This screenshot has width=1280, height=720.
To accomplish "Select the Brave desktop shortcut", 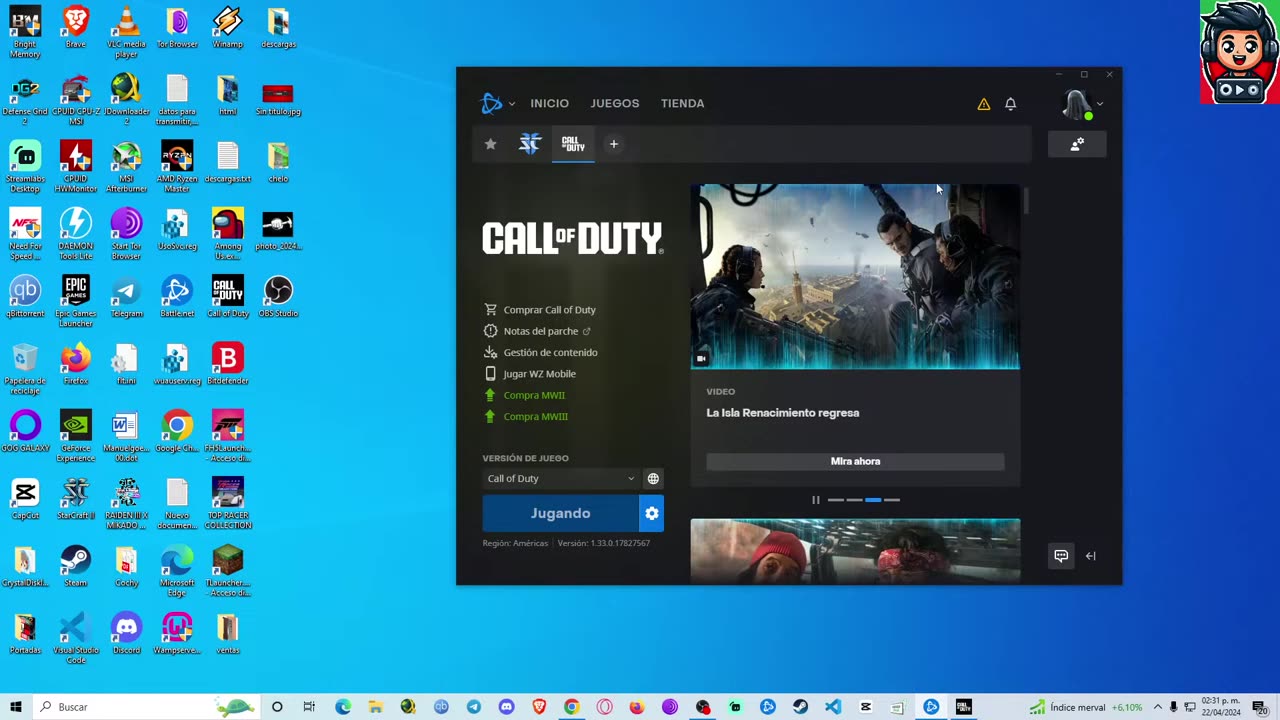I will click(x=76, y=28).
